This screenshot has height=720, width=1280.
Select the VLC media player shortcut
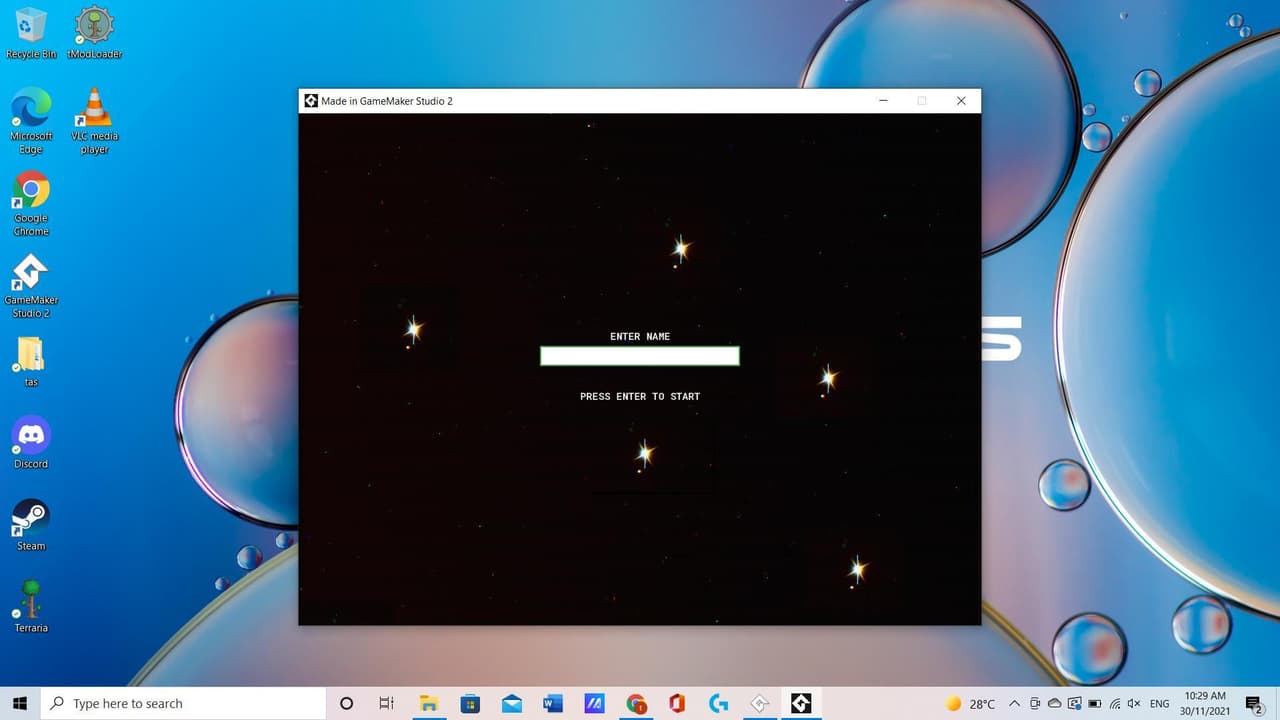[94, 121]
